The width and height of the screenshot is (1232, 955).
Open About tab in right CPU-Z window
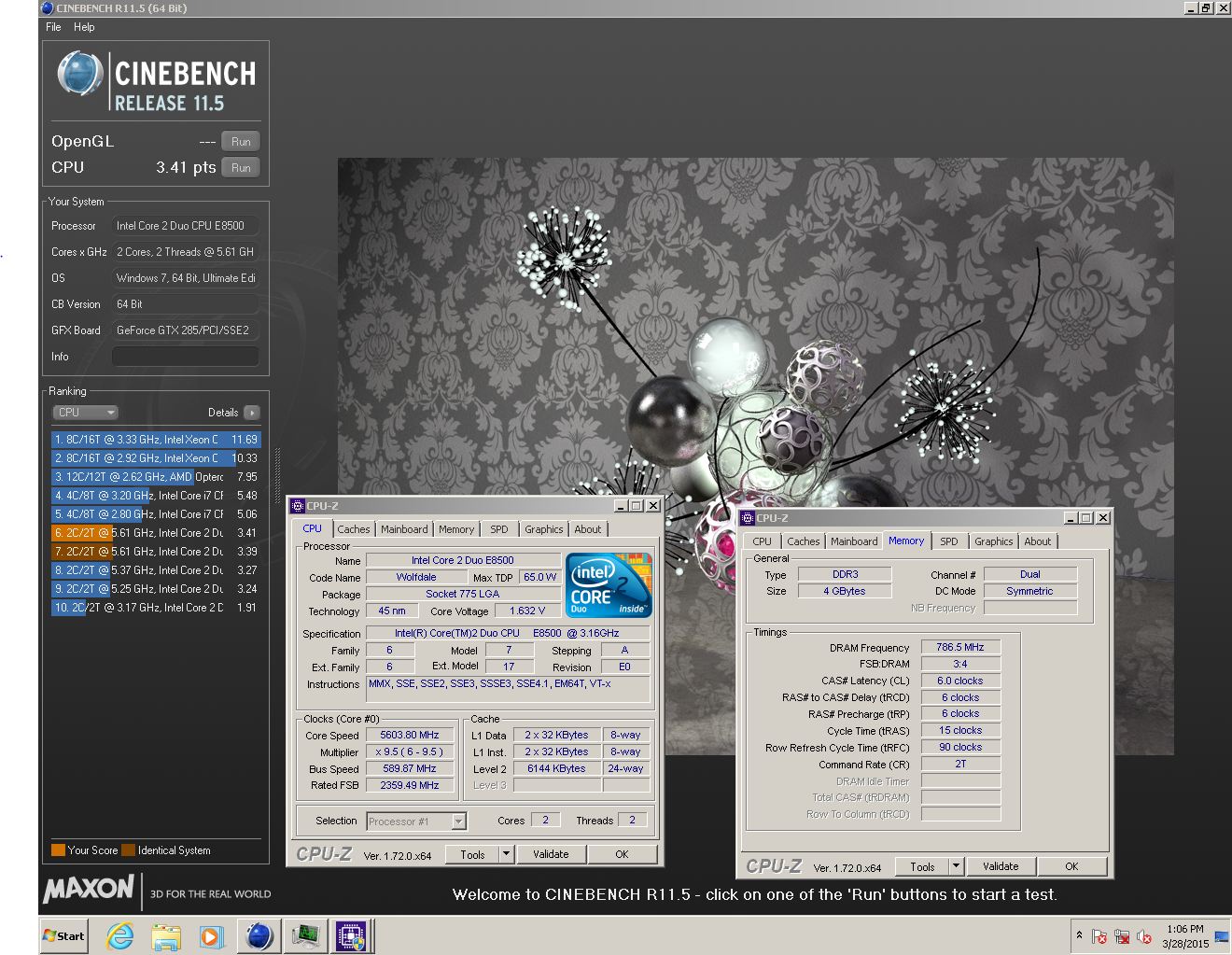click(x=1038, y=541)
